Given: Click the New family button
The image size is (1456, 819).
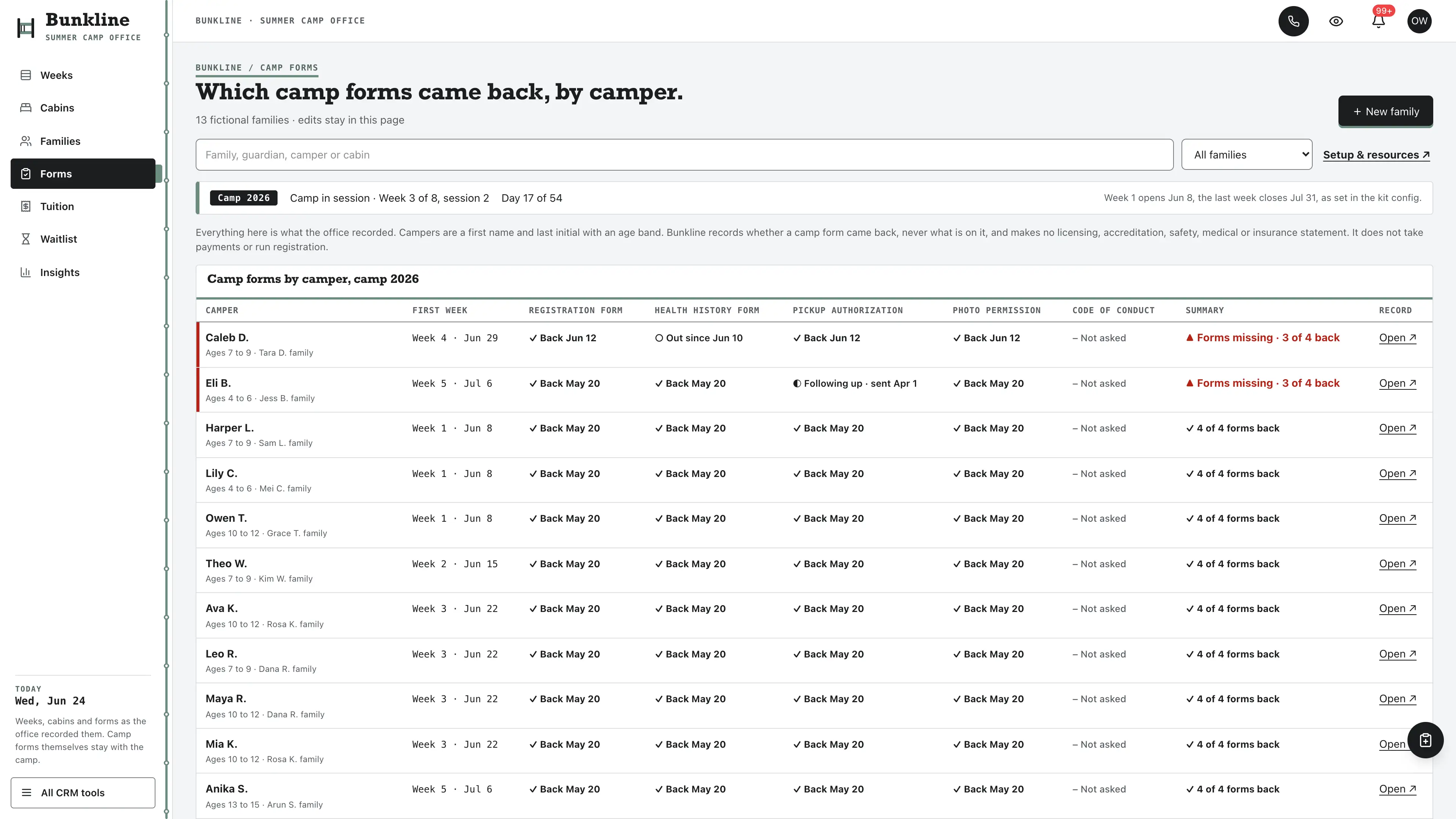Looking at the screenshot, I should (x=1385, y=111).
